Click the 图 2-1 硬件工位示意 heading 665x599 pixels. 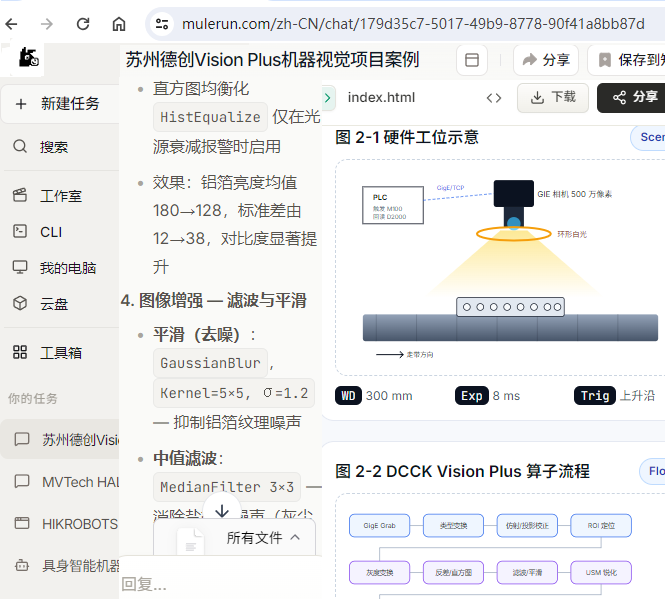point(407,137)
